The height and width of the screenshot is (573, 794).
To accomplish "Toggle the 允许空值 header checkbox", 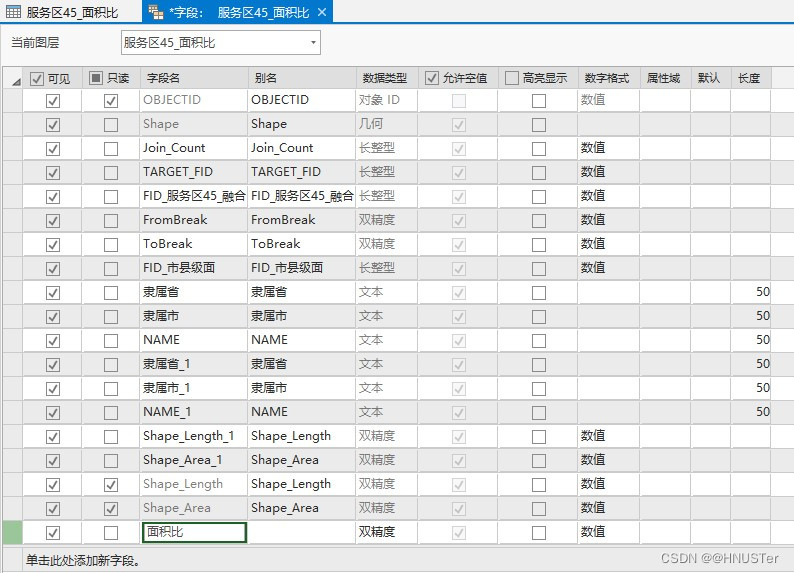I will 431,78.
